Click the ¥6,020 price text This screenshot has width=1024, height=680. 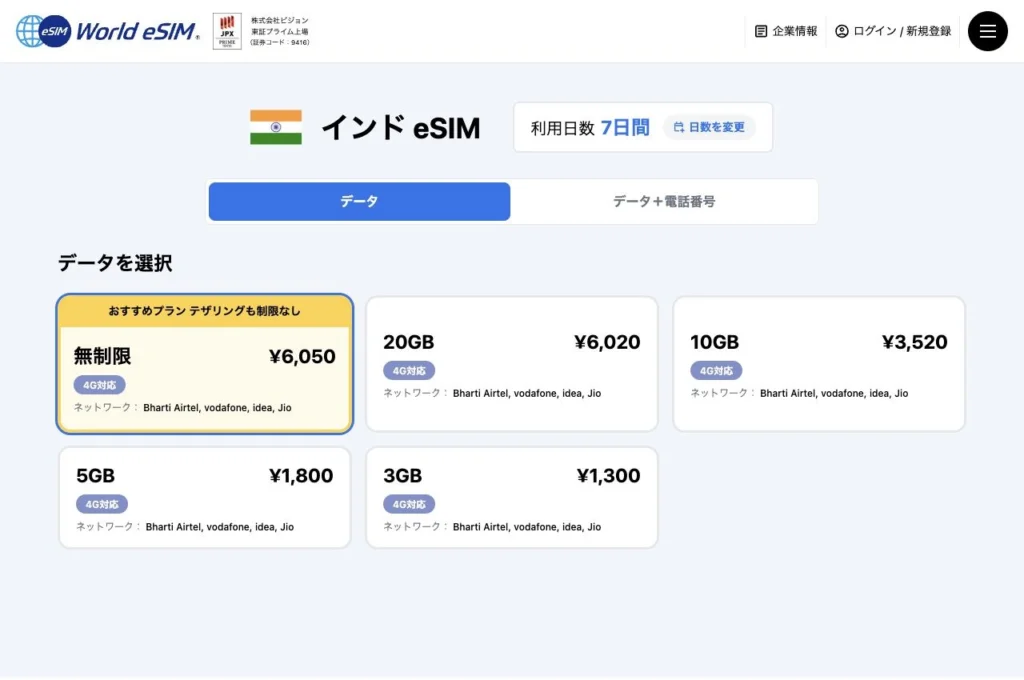pyautogui.click(x=607, y=342)
